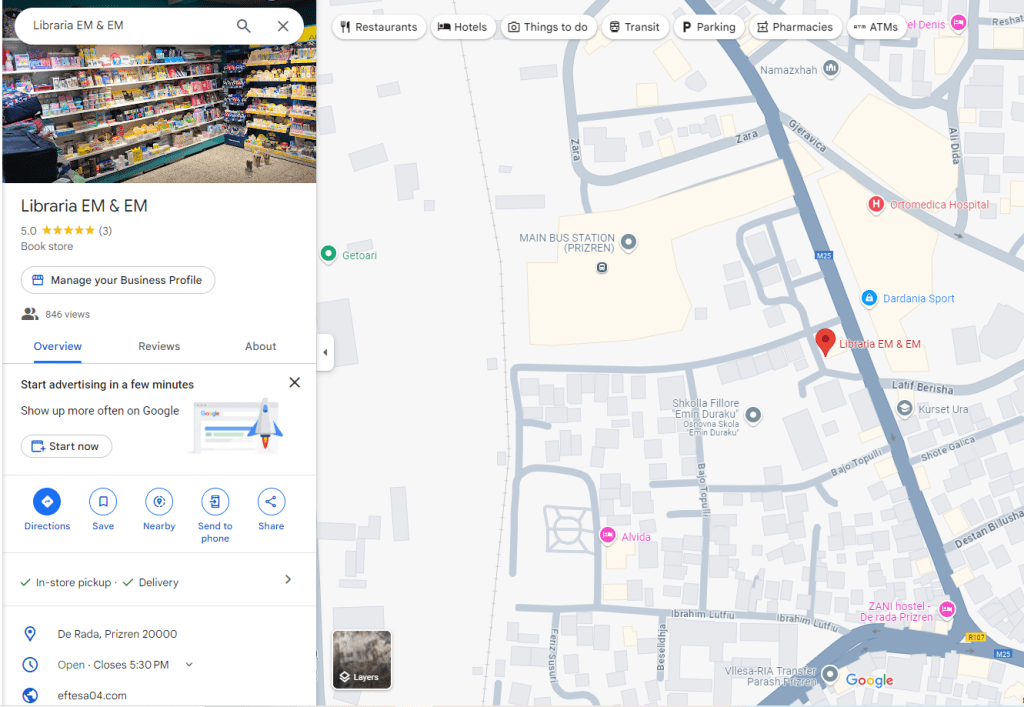Screen dimensions: 1024x707
Task: Expand In-store pickup and Delivery details
Action: coord(288,580)
